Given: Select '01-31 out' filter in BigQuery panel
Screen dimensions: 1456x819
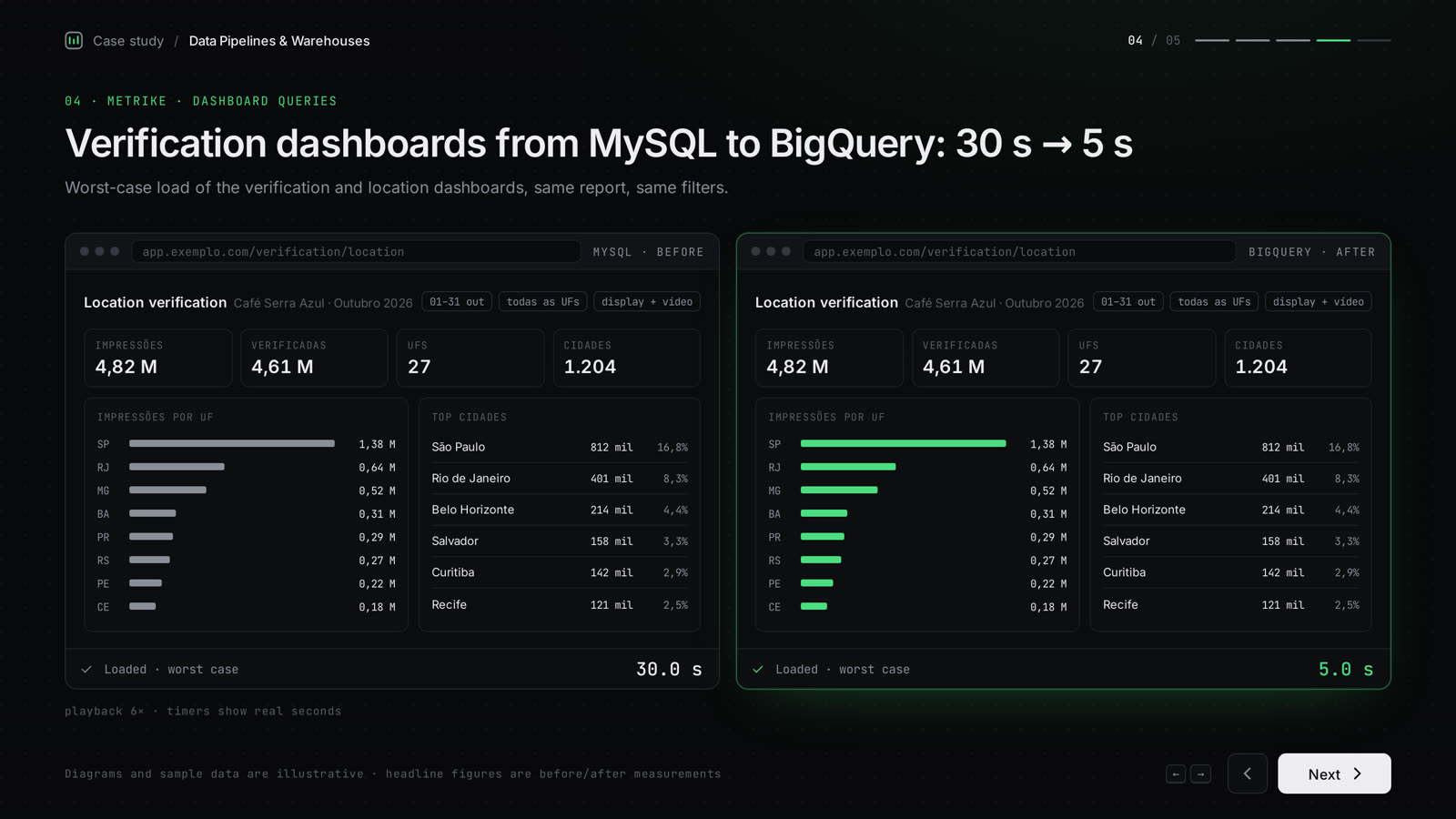Looking at the screenshot, I should click(x=1128, y=301).
